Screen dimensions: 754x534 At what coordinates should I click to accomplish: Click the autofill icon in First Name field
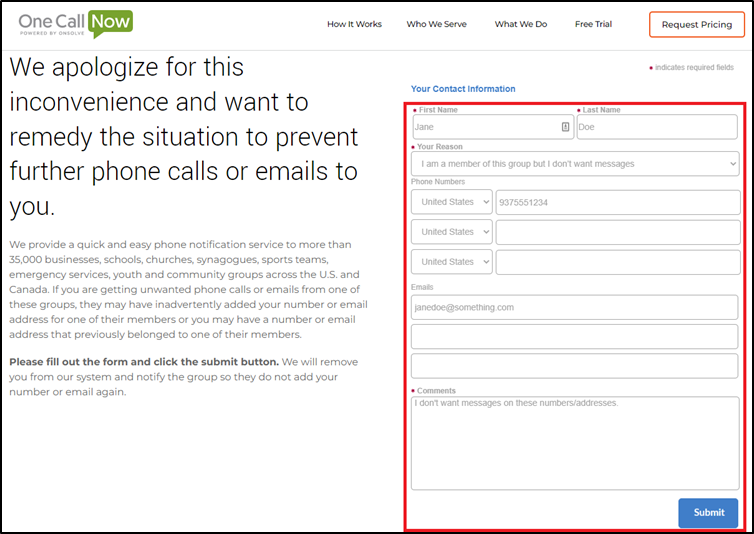coord(565,127)
